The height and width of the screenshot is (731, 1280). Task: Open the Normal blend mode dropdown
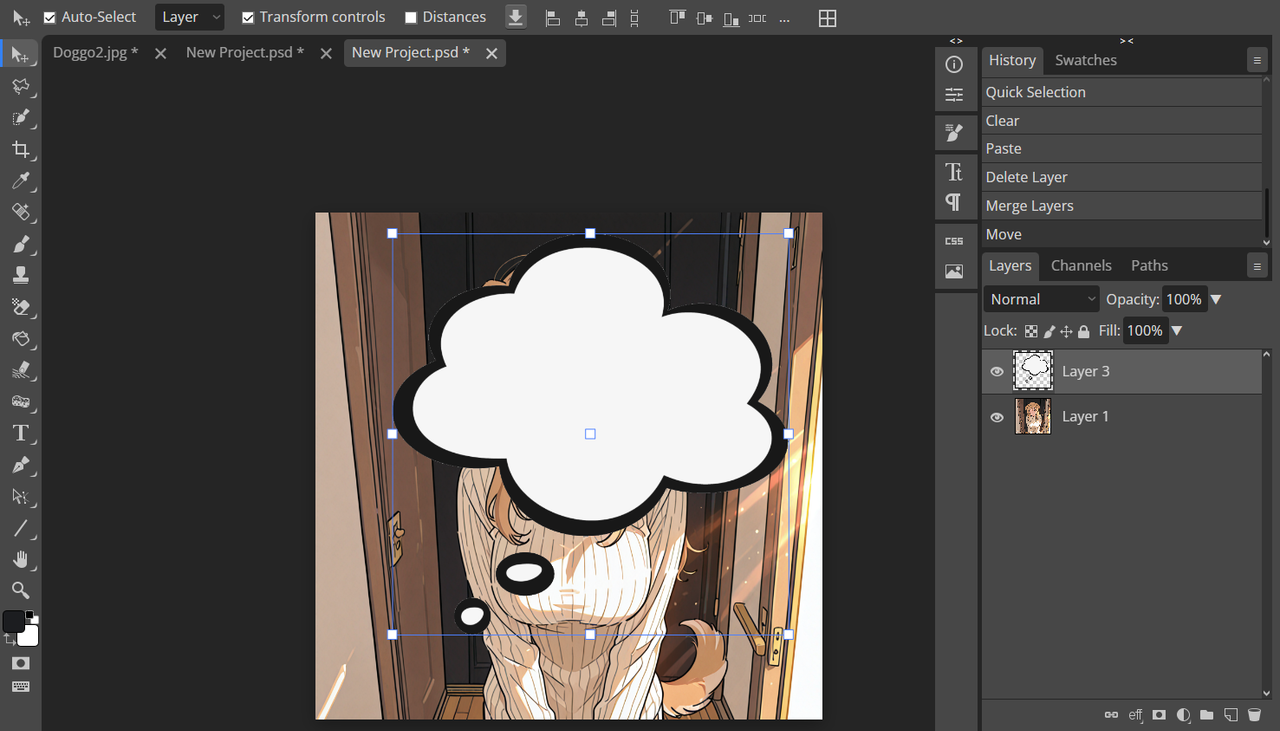(x=1042, y=299)
